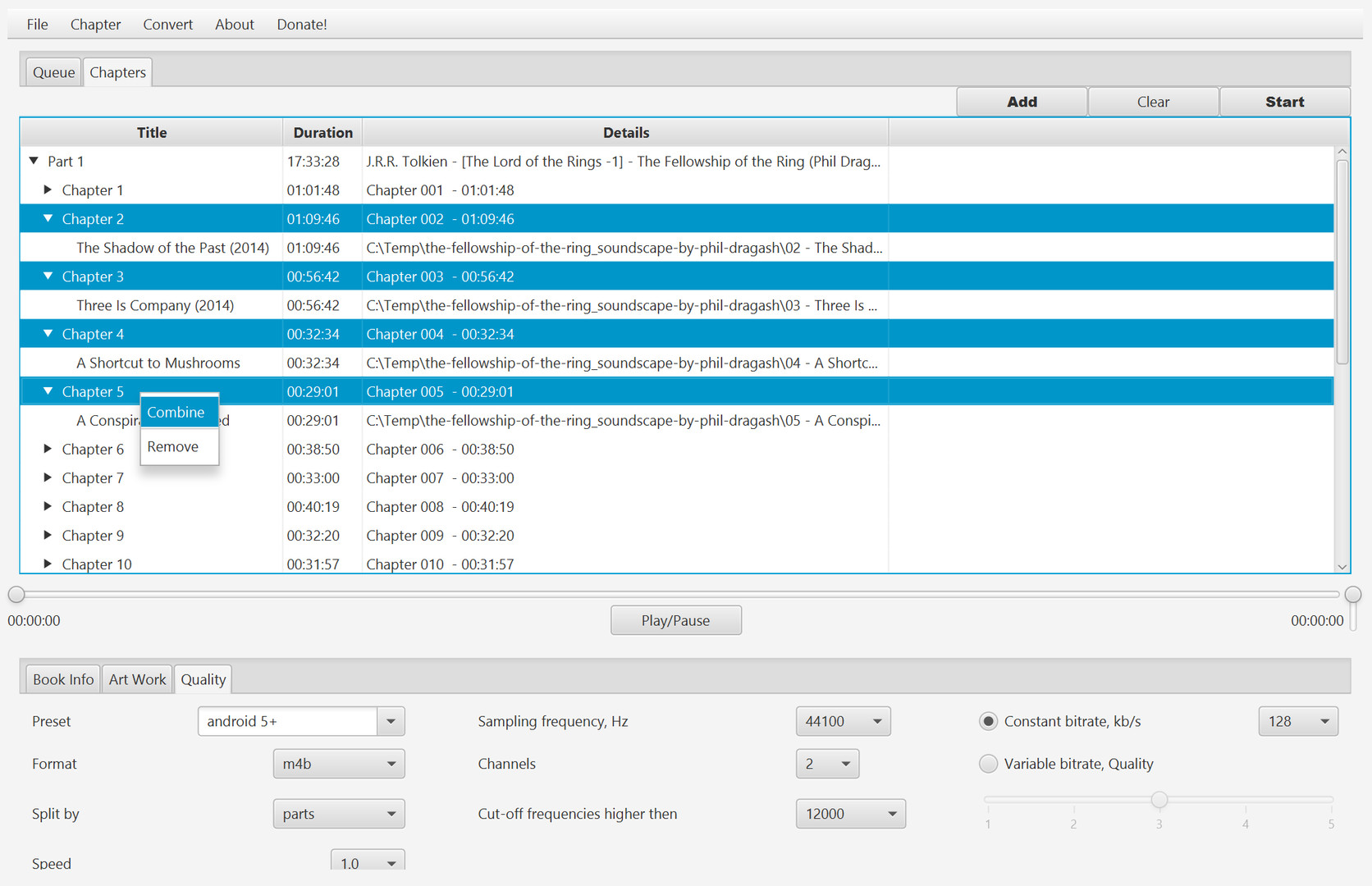Click the variable bitrate quality slider thumb
The image size is (1372, 886).
pos(1159,799)
